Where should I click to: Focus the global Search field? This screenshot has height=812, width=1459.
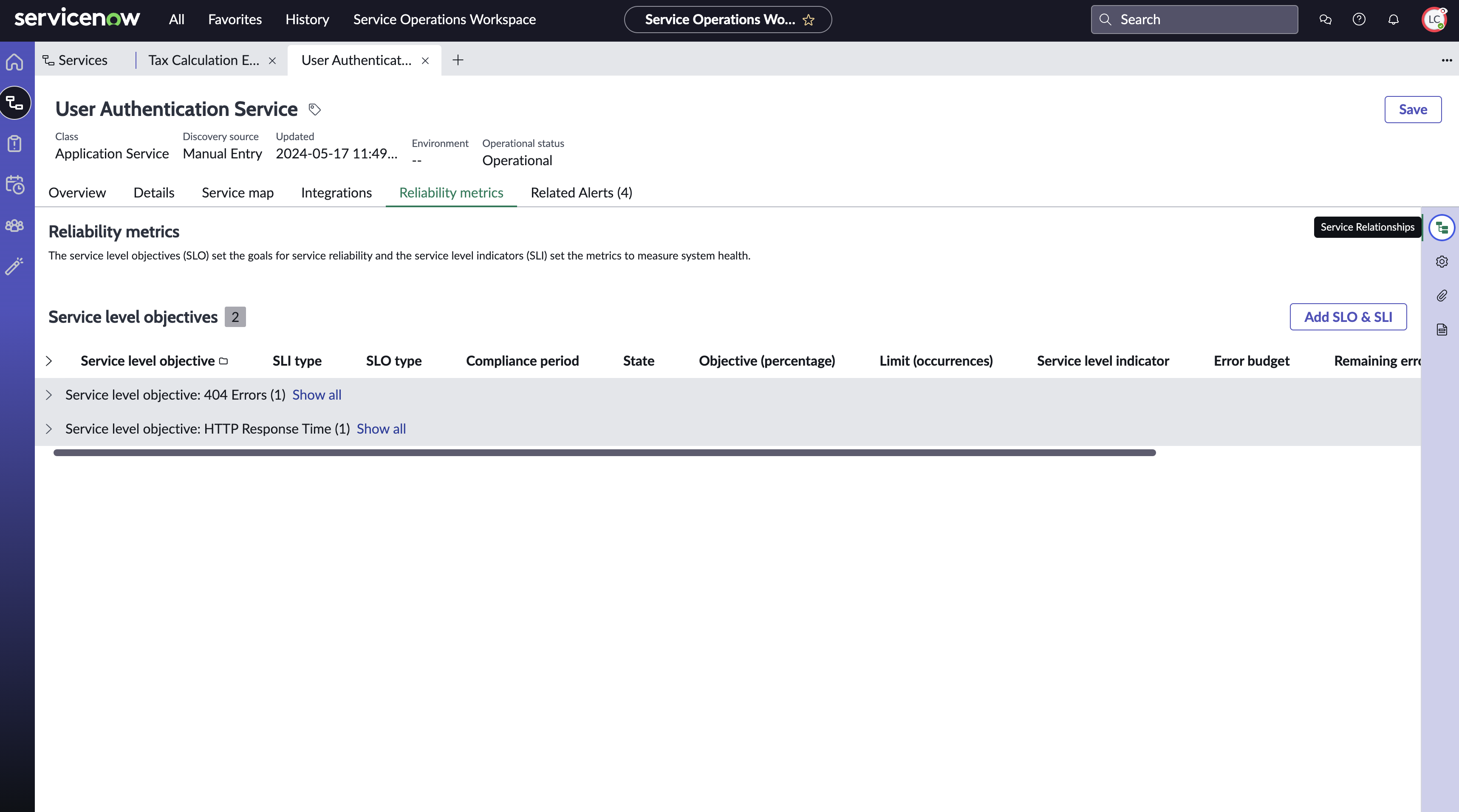(x=1194, y=20)
